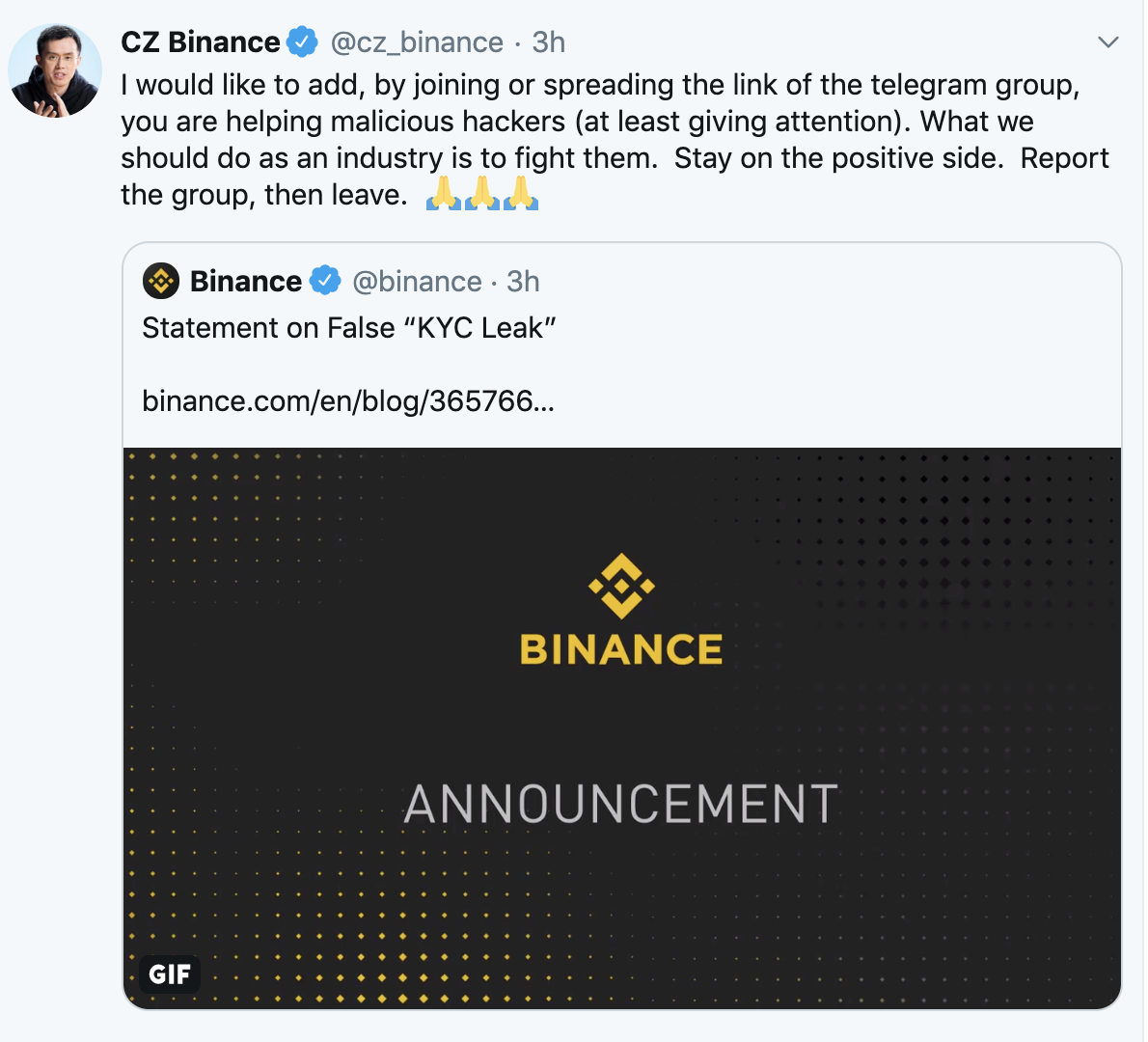
Task: Click the quoted tweet's 3h timestamp
Action: click(523, 281)
